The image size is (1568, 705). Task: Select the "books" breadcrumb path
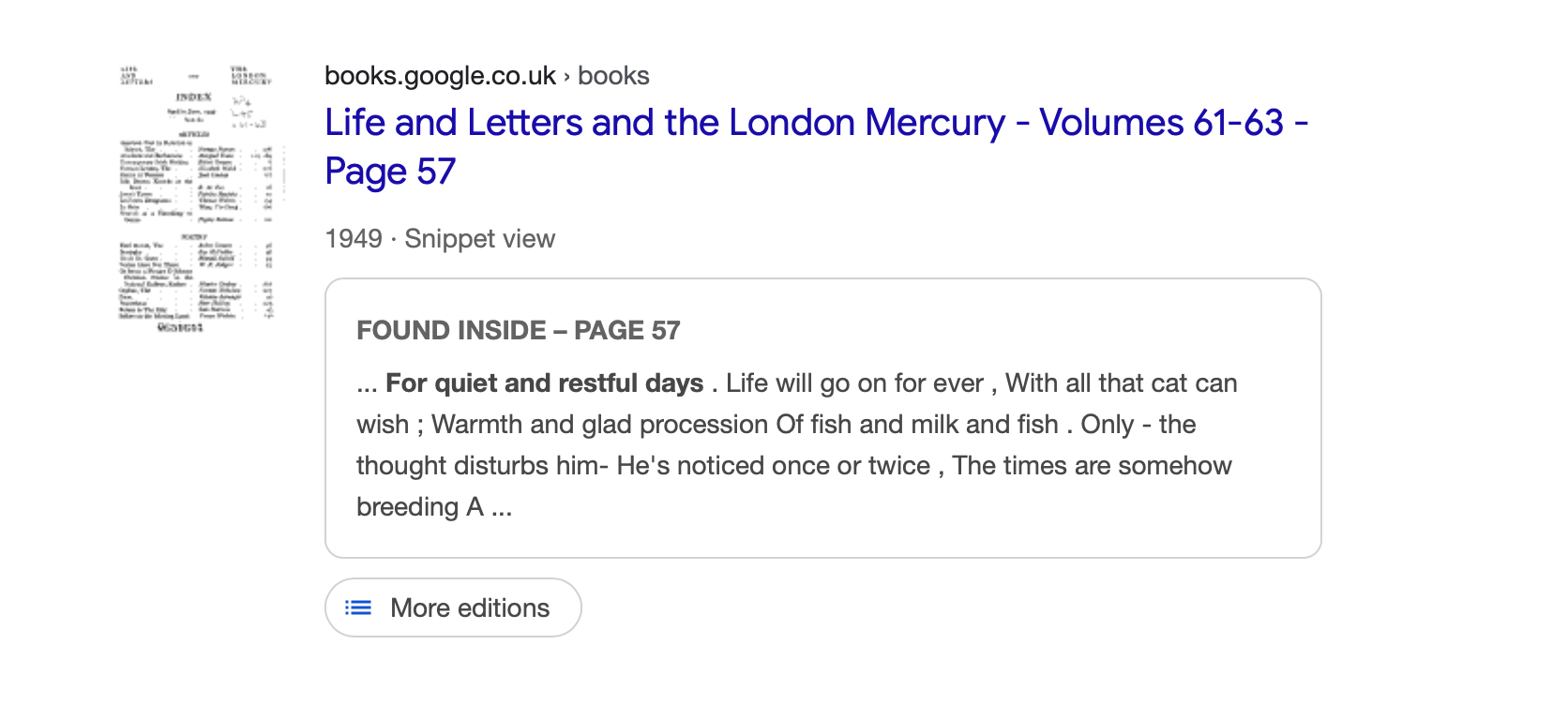click(x=613, y=76)
